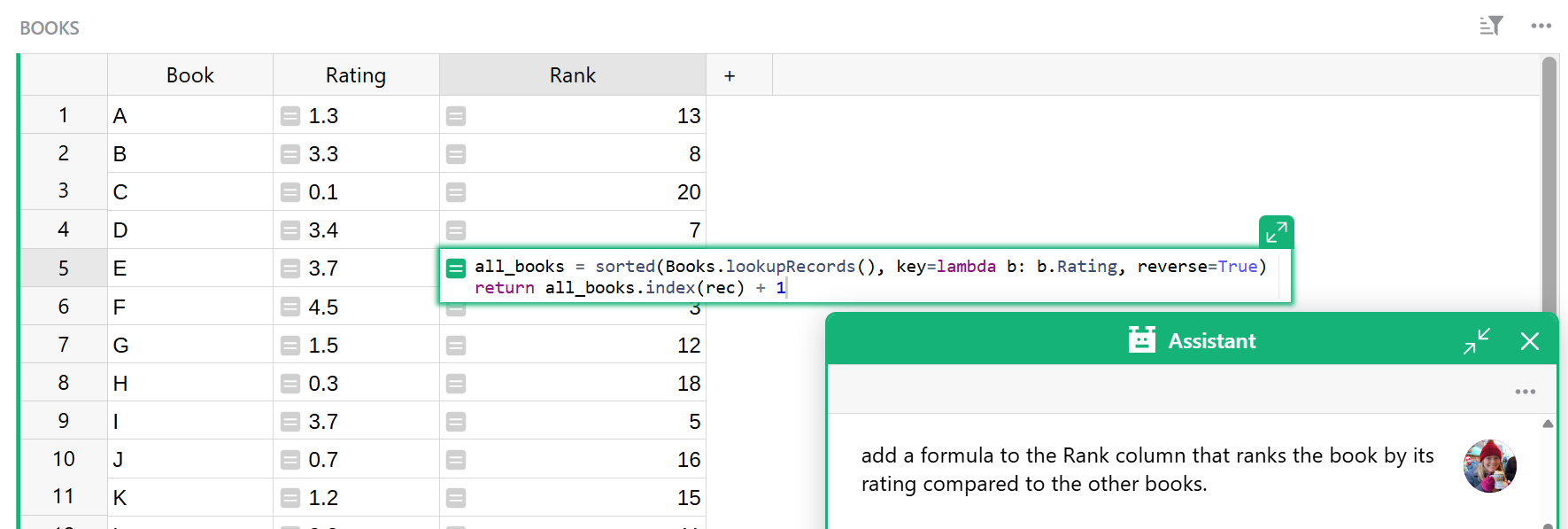The image size is (1568, 529).
Task: Click the user avatar in Assistant chat
Action: (x=1490, y=466)
